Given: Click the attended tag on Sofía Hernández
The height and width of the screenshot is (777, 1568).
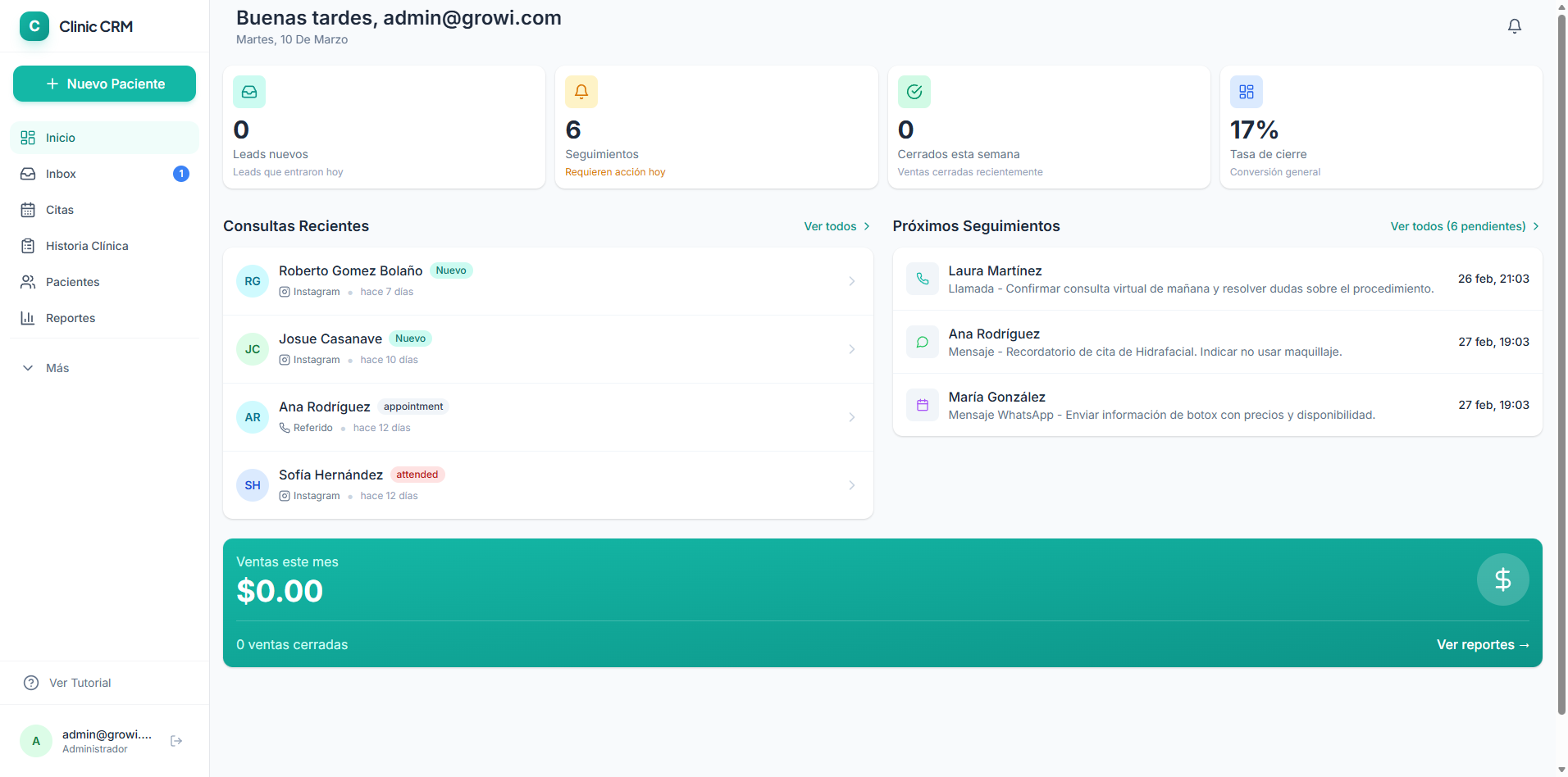Looking at the screenshot, I should [417, 475].
